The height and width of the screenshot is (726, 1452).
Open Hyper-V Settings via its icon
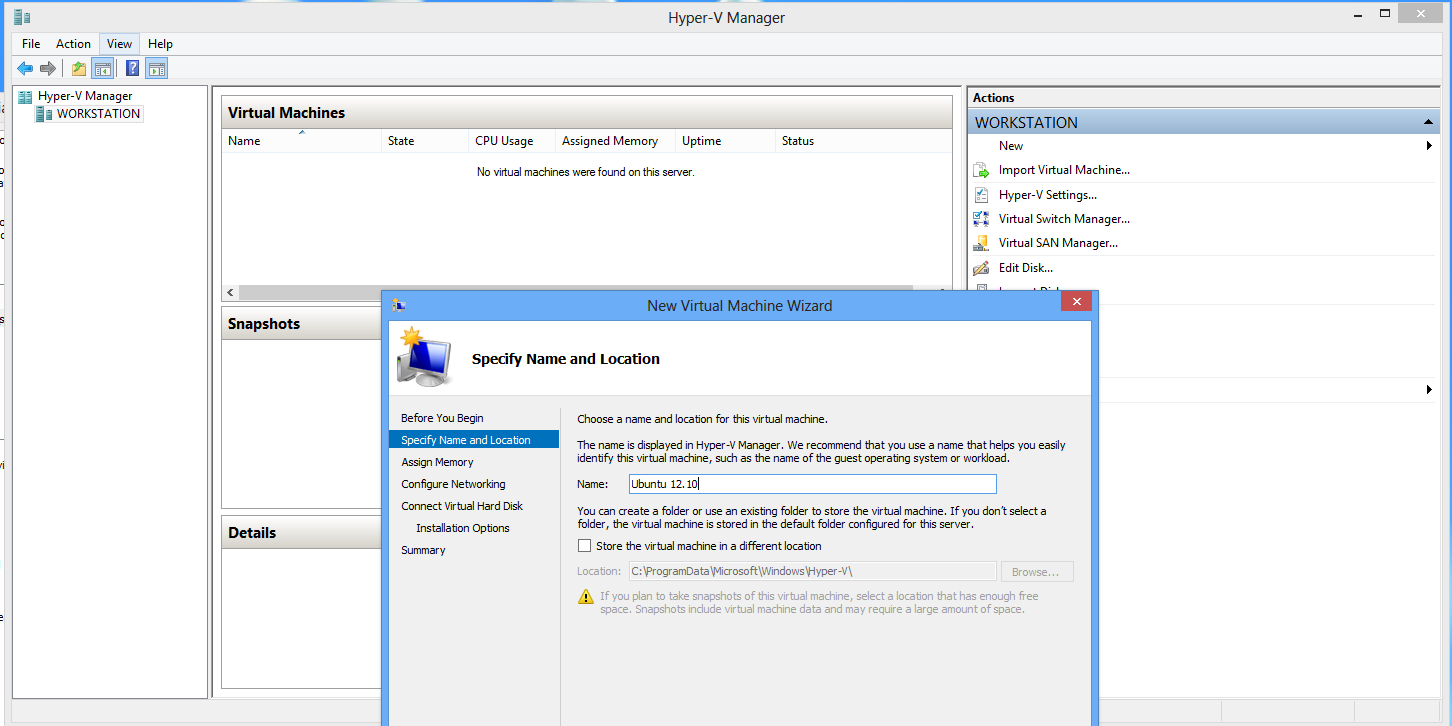pyautogui.click(x=981, y=195)
